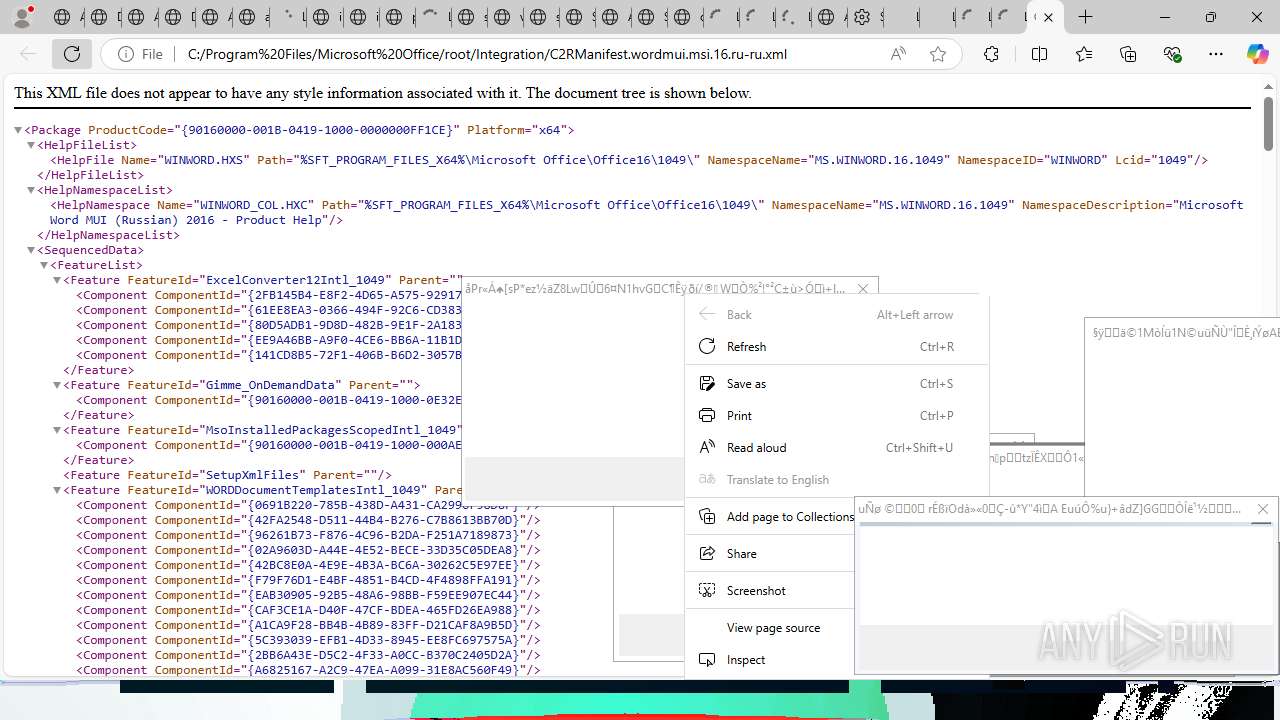
Task: Collapse the HelpNamespaceList node
Action: 31,190
